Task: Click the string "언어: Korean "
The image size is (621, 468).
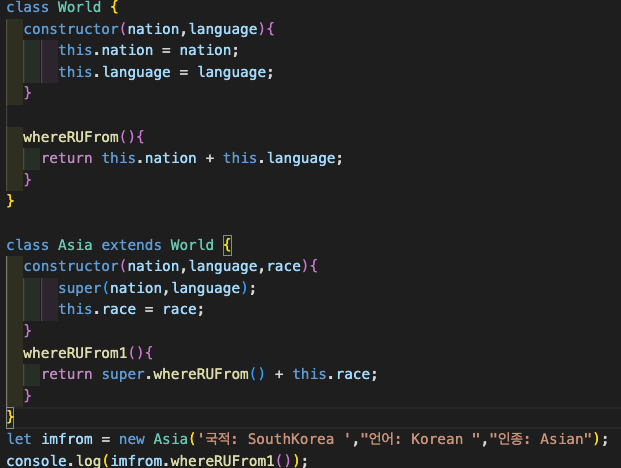Action: [421, 439]
